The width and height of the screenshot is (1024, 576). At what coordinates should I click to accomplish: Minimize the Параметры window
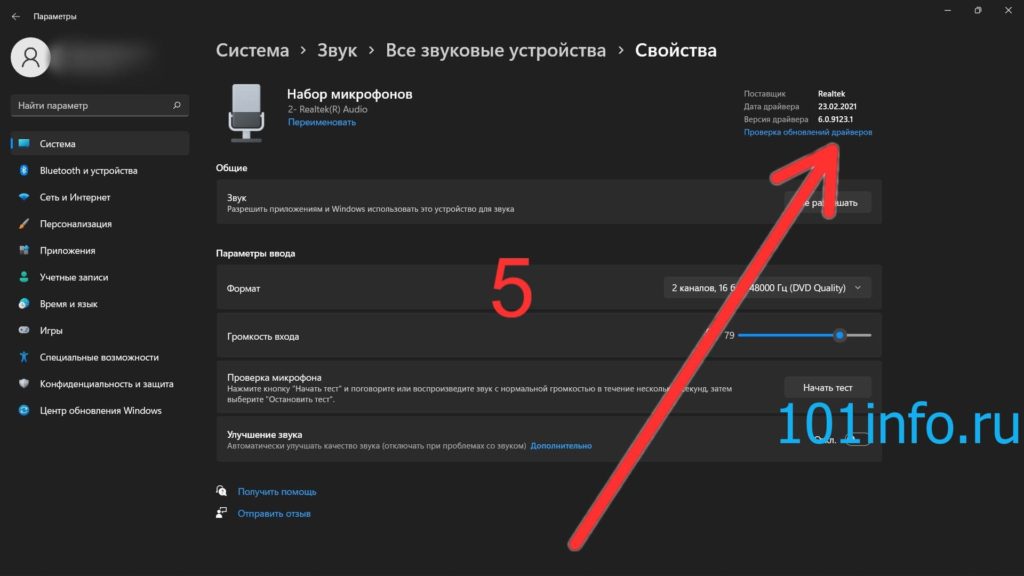click(948, 10)
